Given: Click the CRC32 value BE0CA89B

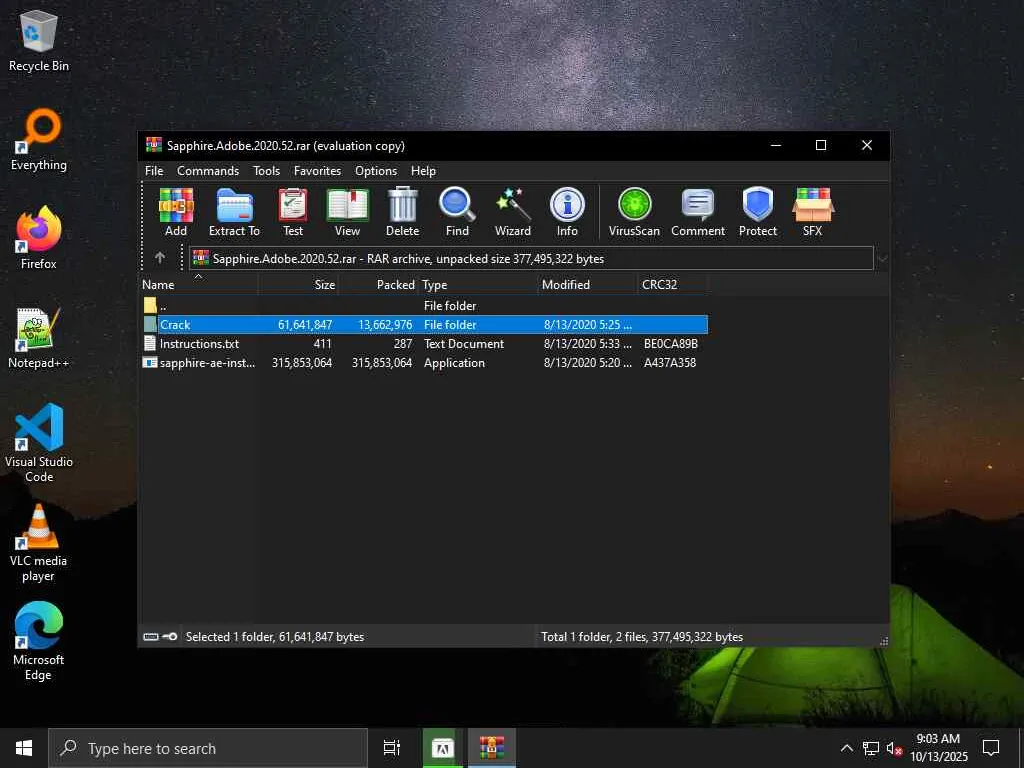Looking at the screenshot, I should 671,344.
